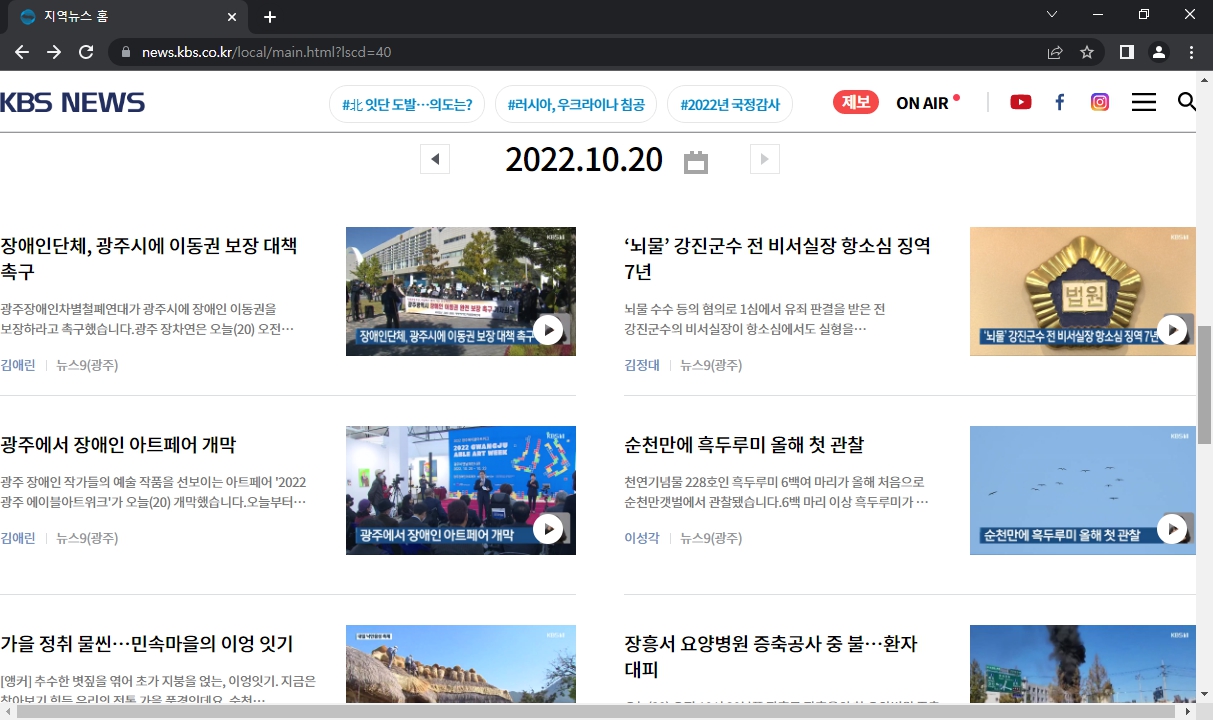Select the 지역뉴스 홈 tab
Image resolution: width=1213 pixels, height=720 pixels.
point(128,17)
